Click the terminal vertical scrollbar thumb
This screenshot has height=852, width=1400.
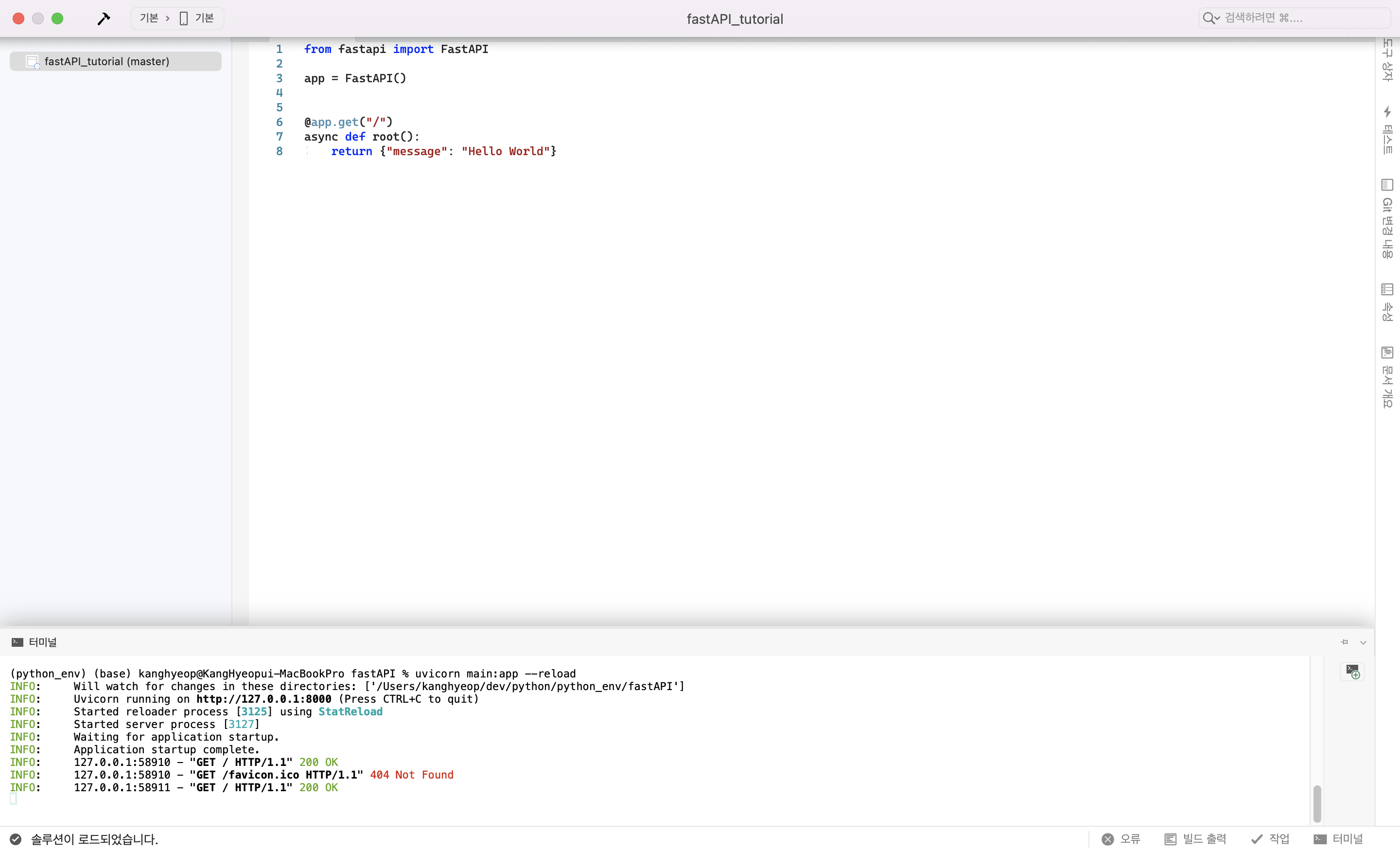coord(1317,803)
